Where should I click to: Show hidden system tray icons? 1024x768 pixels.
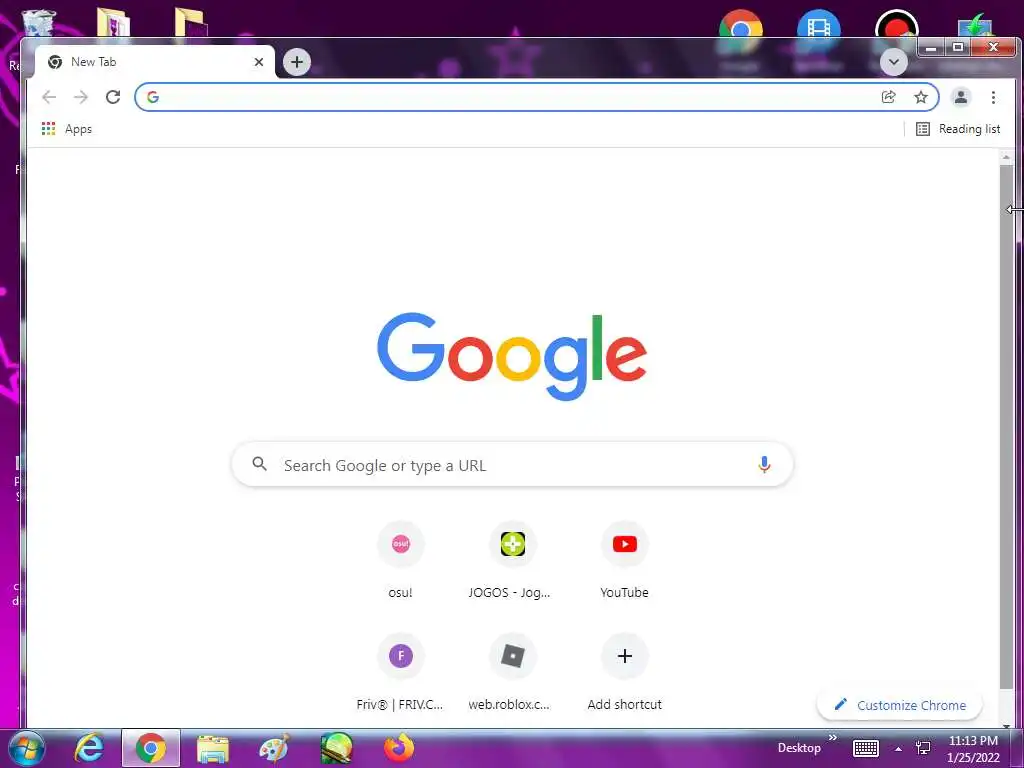pos(899,749)
